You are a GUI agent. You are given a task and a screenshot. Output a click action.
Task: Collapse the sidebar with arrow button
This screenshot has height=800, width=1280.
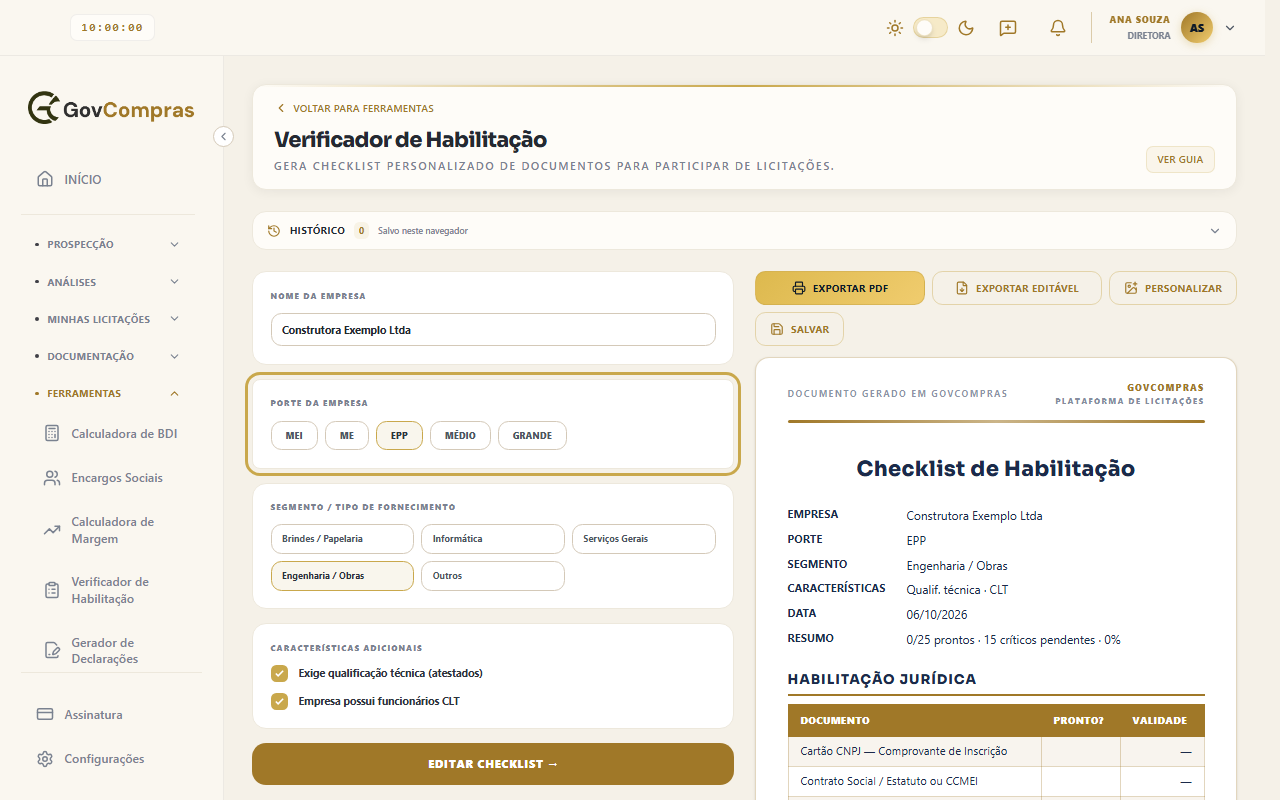pos(224,136)
